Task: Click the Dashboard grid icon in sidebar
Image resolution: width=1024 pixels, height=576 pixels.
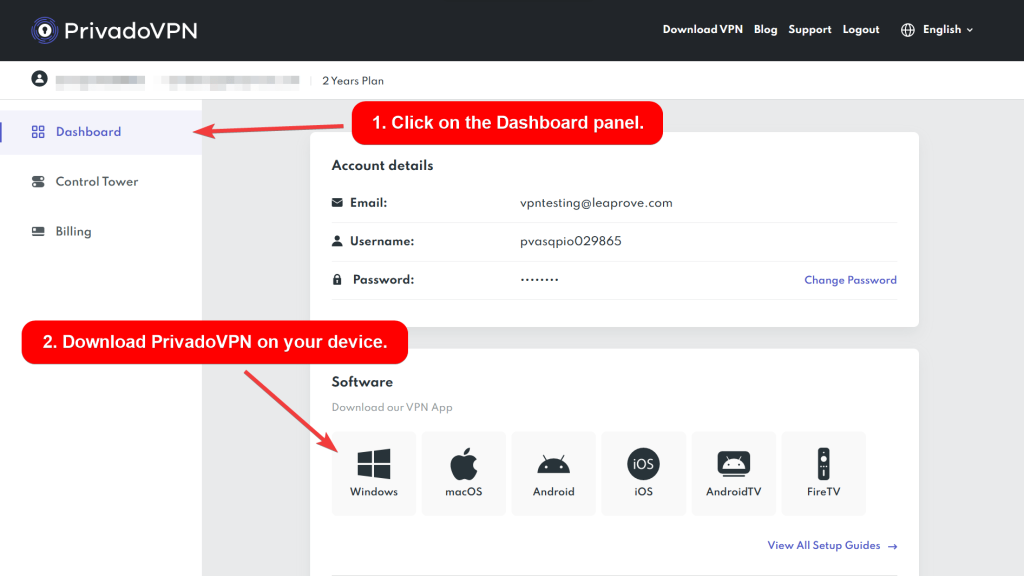Action: click(38, 132)
